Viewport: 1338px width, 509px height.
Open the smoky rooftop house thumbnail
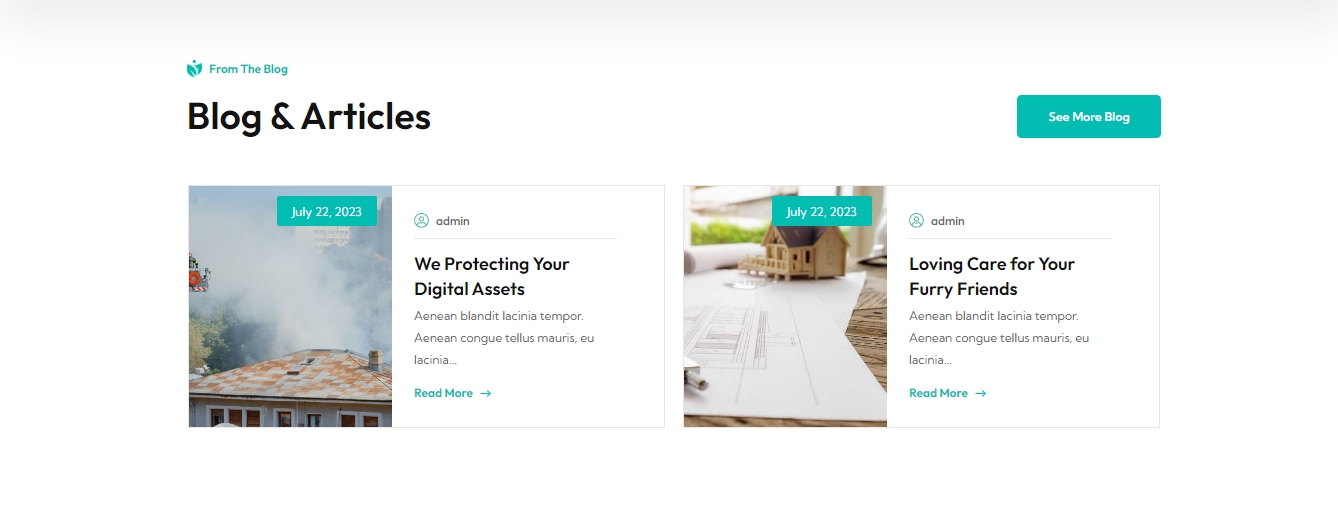pos(290,306)
